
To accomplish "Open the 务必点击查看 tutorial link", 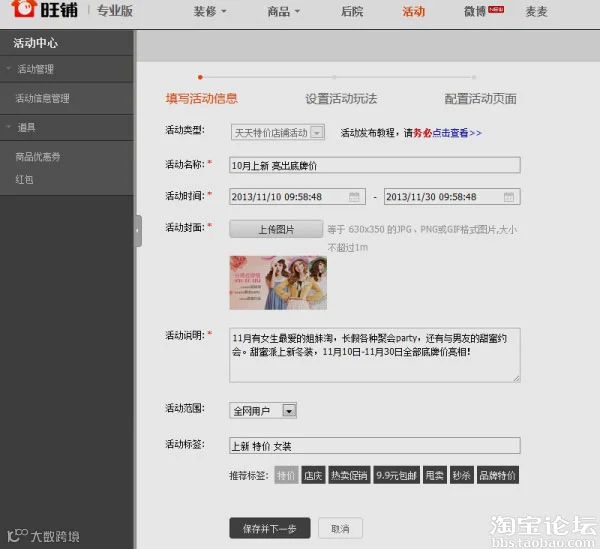I will point(447,133).
